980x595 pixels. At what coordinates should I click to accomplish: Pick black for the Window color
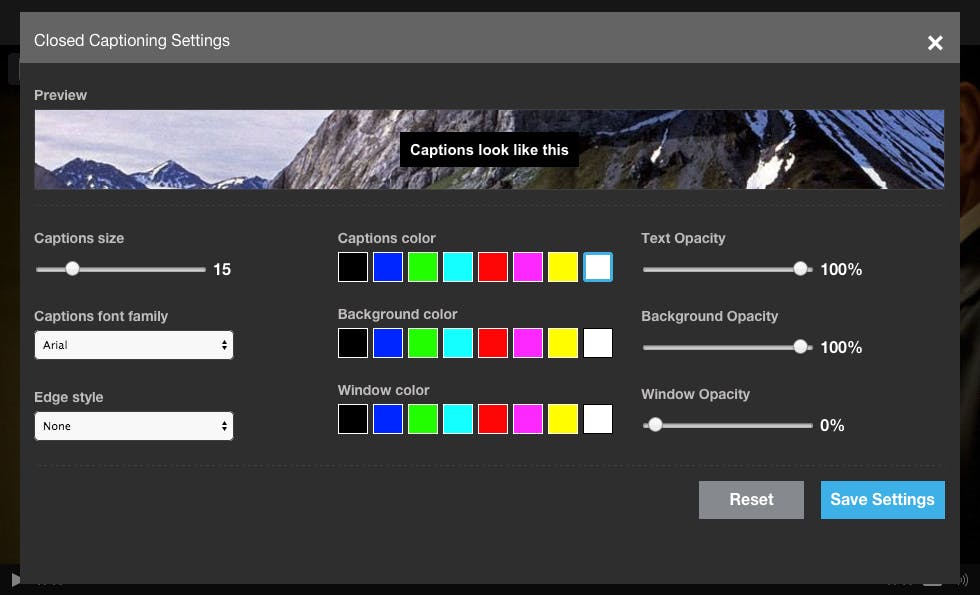click(353, 419)
